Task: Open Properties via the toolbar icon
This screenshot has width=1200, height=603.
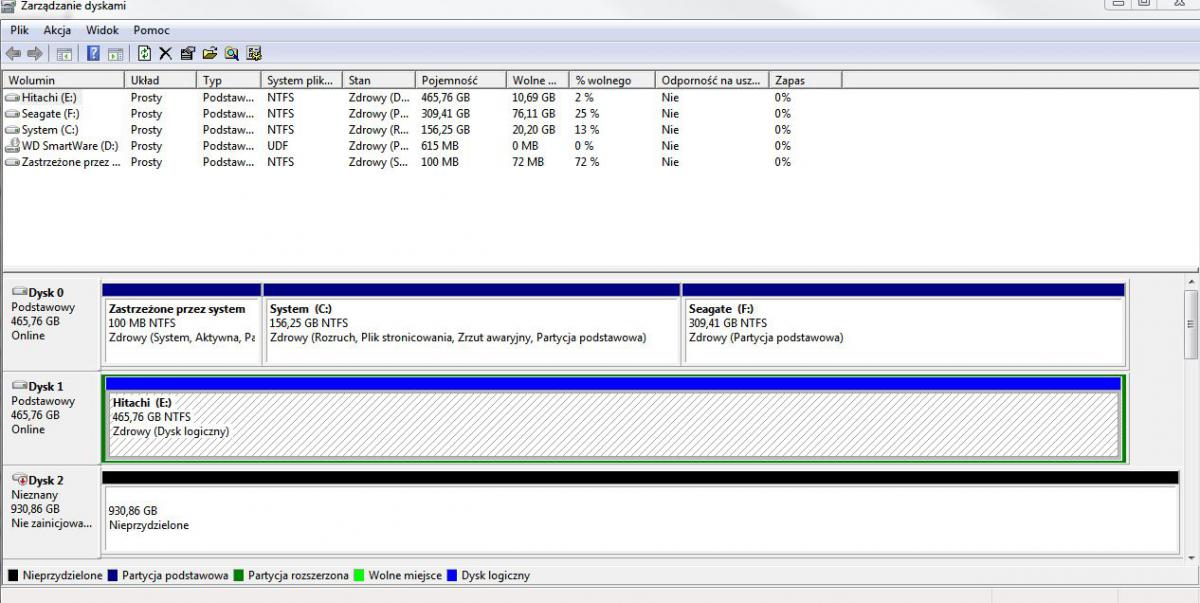Action: click(188, 53)
